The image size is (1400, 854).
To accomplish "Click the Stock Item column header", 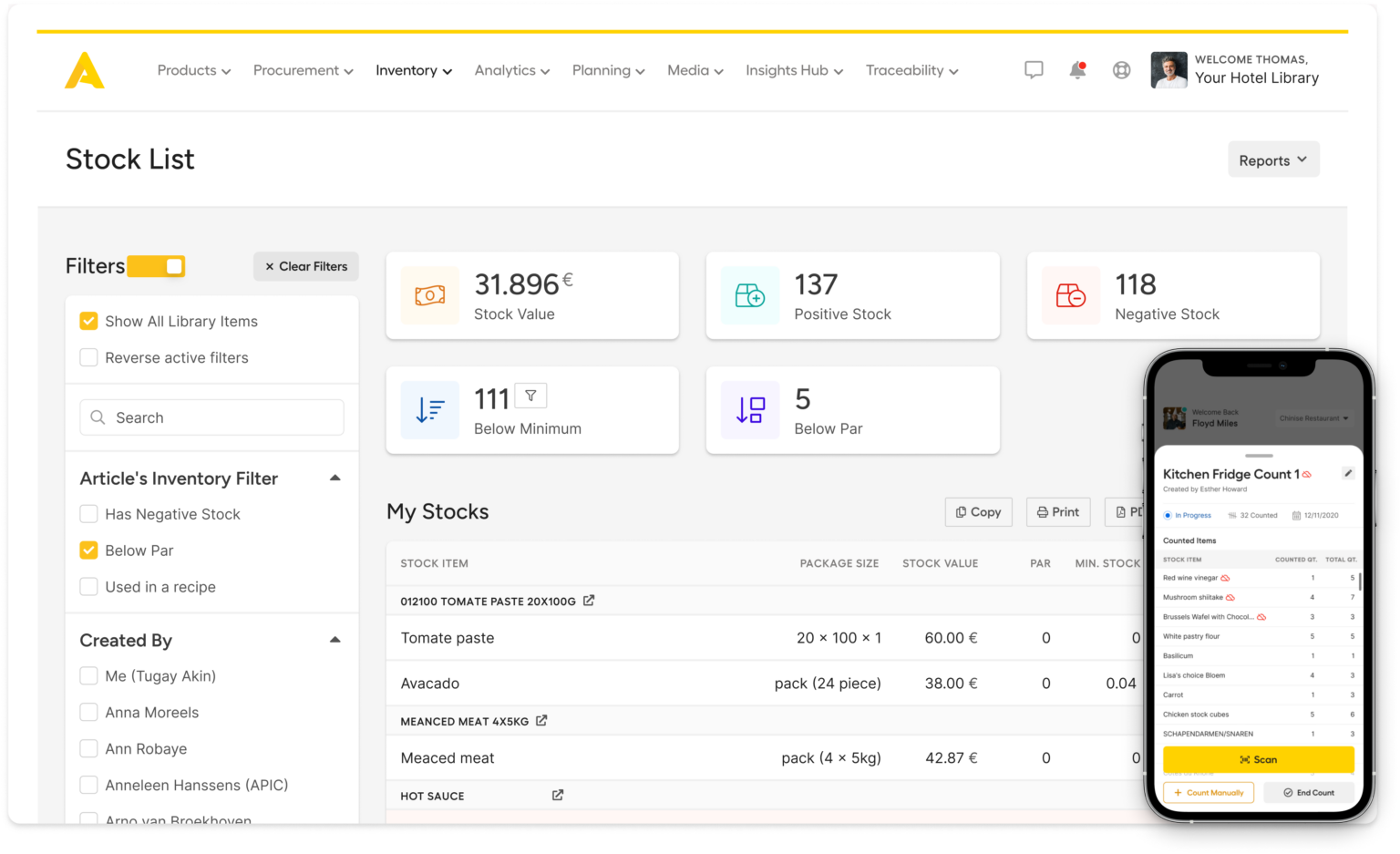I will [435, 563].
